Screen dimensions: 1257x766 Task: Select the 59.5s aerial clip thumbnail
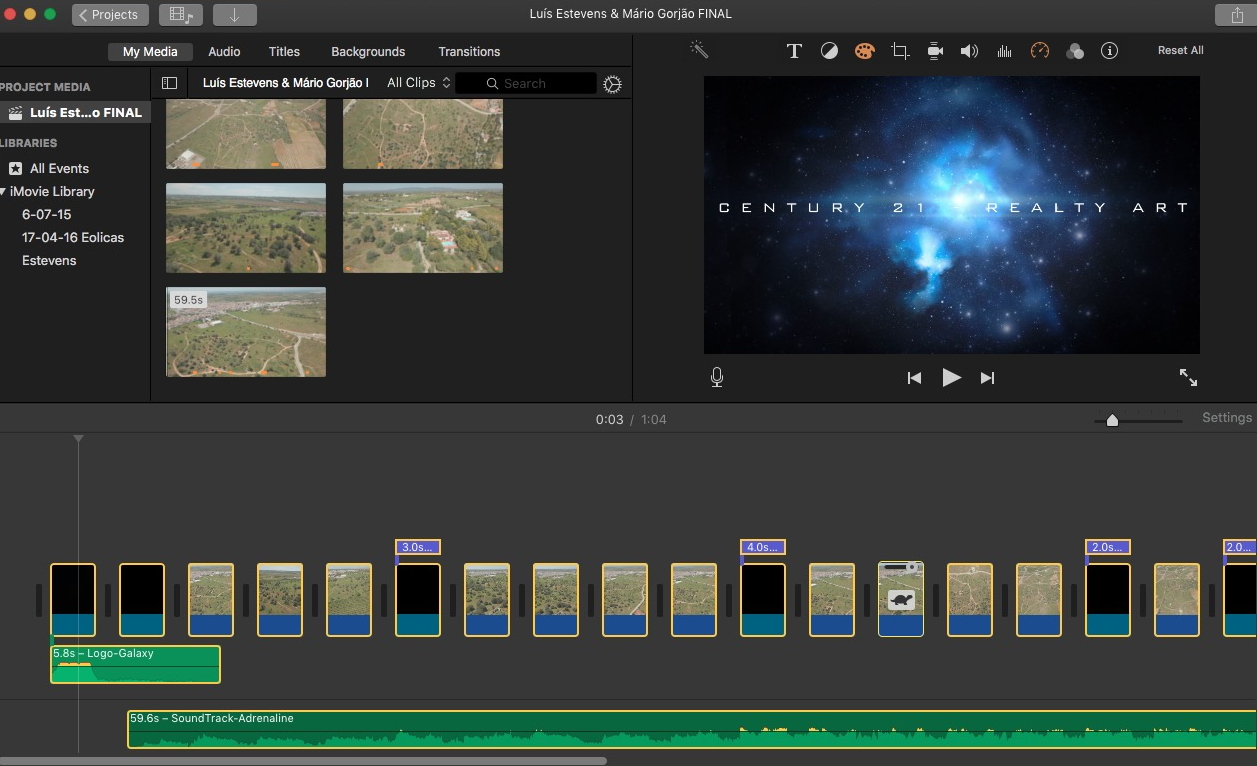(x=246, y=332)
